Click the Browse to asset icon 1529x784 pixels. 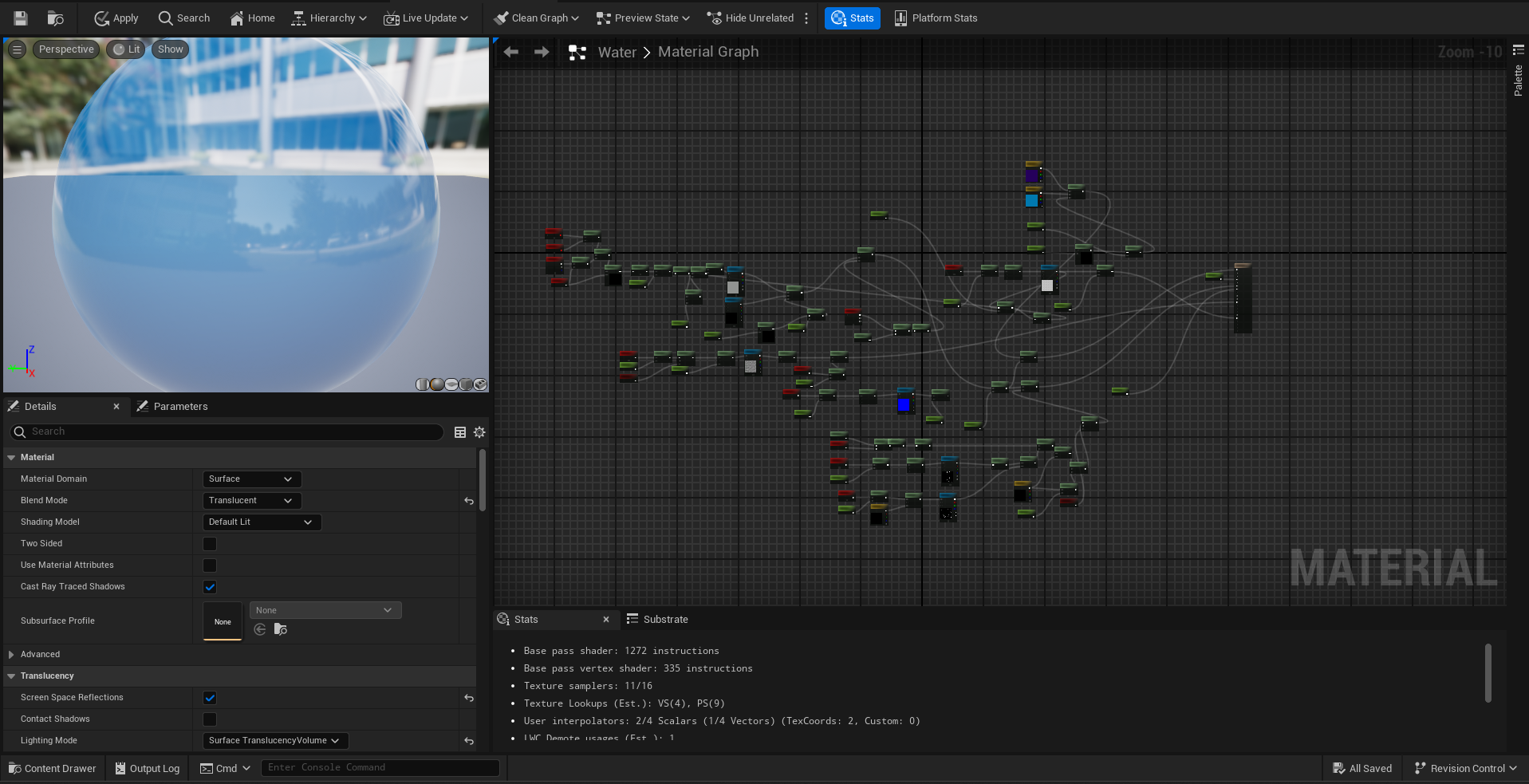pyautogui.click(x=55, y=18)
